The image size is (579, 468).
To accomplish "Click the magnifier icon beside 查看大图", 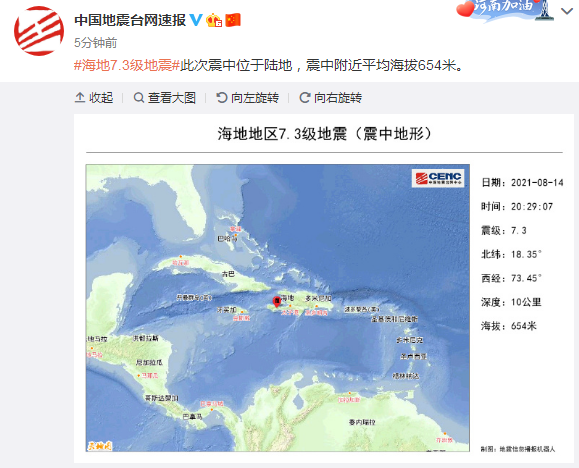I will [139, 98].
